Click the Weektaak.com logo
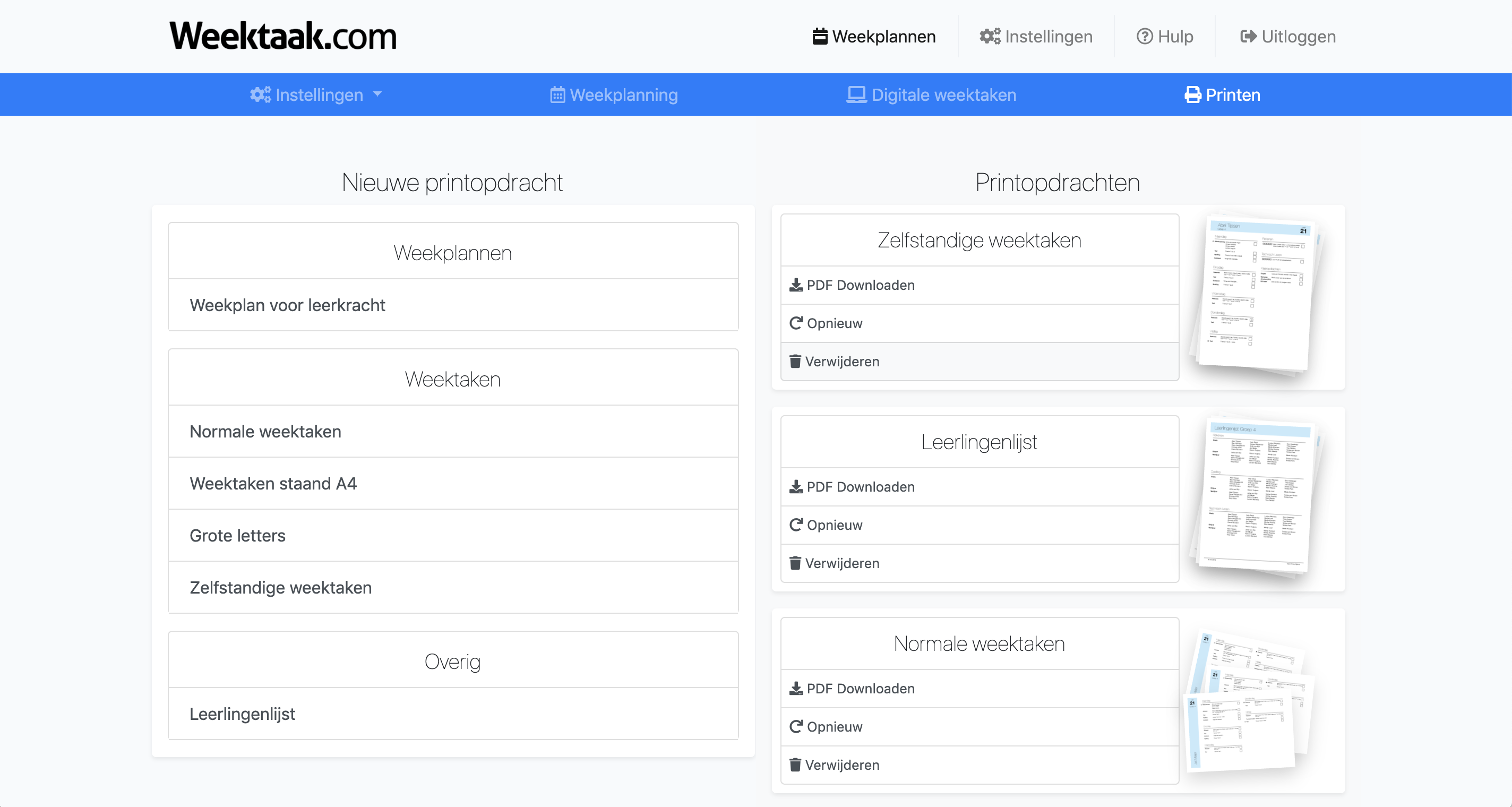The height and width of the screenshot is (807, 1512). click(x=282, y=36)
